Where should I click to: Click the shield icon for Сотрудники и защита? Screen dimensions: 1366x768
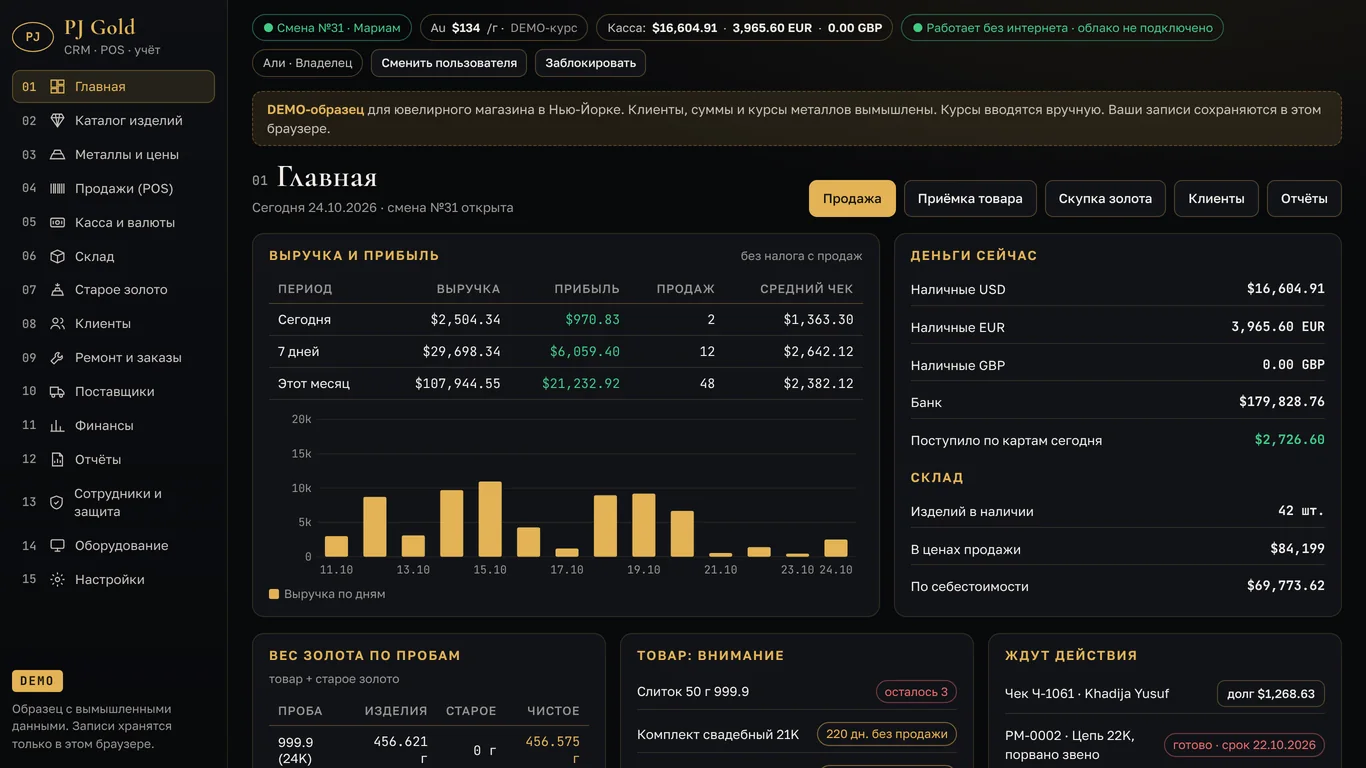tap(57, 502)
